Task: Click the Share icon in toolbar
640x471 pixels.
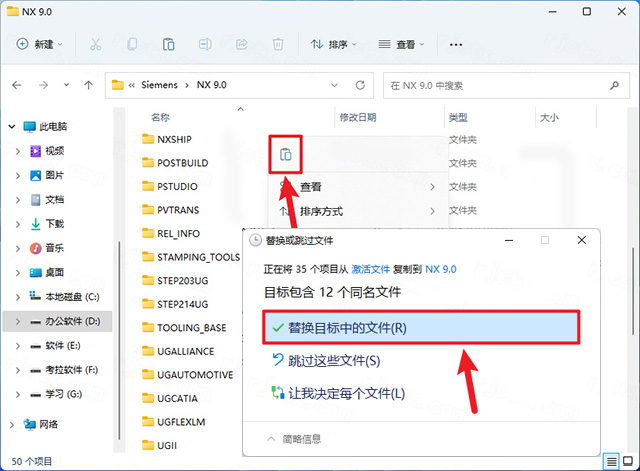Action: [242, 44]
